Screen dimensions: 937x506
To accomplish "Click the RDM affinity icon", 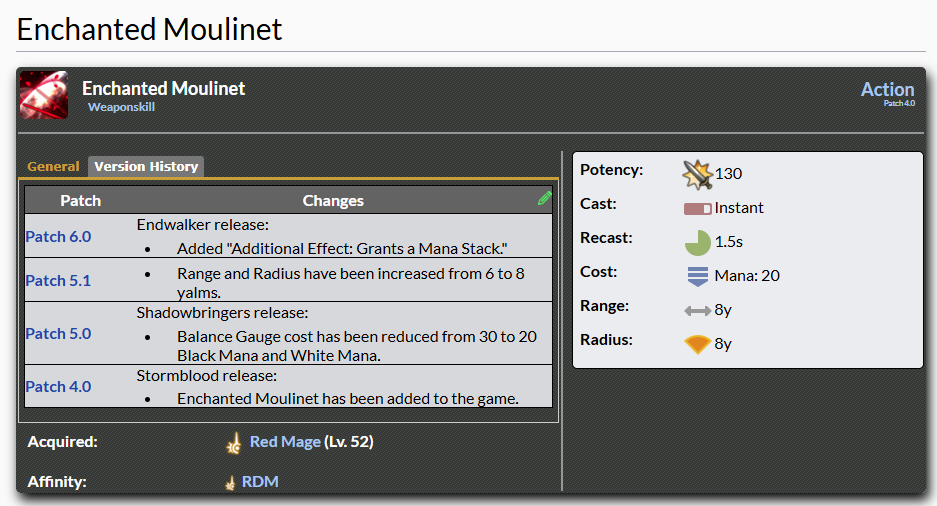I will 230,483.
